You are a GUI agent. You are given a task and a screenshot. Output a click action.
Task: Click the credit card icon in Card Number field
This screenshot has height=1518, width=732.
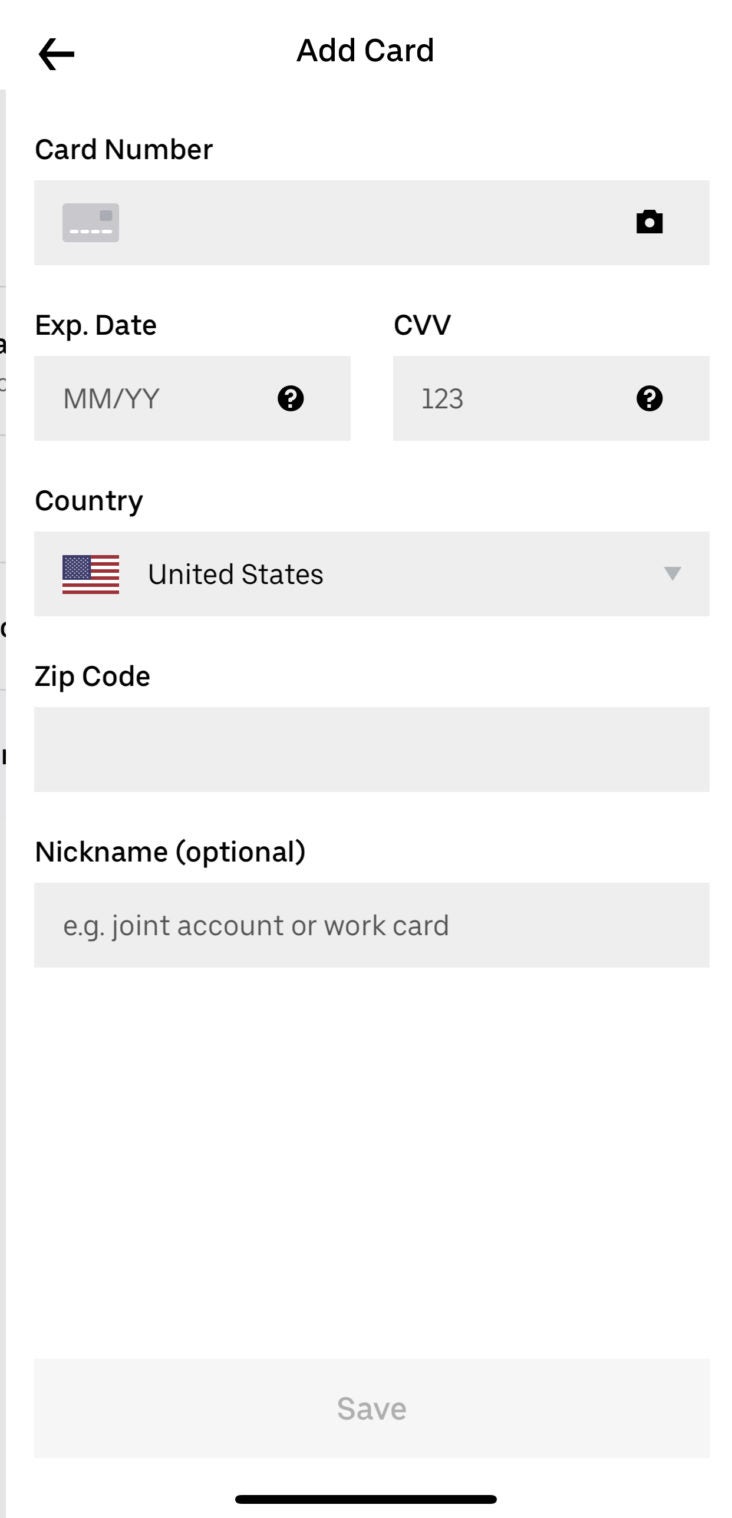tap(91, 222)
